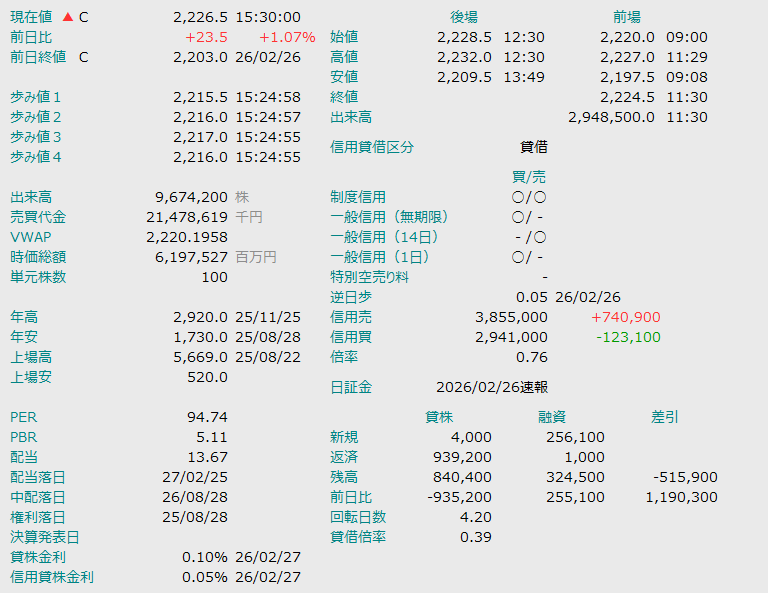Click the VWAP label
This screenshot has width=768, height=593.
coord(30,237)
